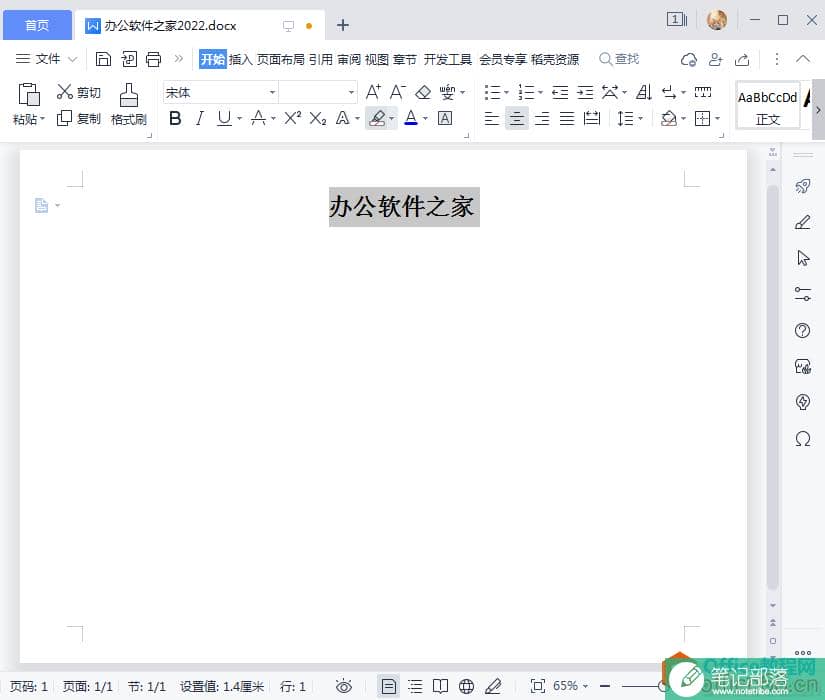Viewport: 825px width, 700px height.
Task: Click the highlight color marker
Action: [377, 118]
